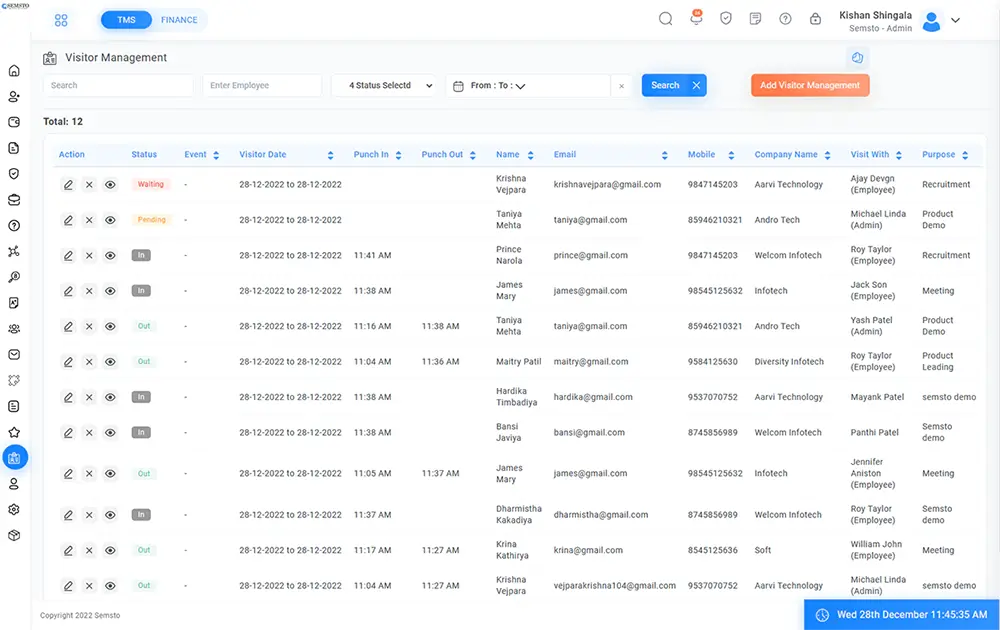View details of Taniya Mehta Pending row
The width and height of the screenshot is (1000, 630).
pos(110,220)
